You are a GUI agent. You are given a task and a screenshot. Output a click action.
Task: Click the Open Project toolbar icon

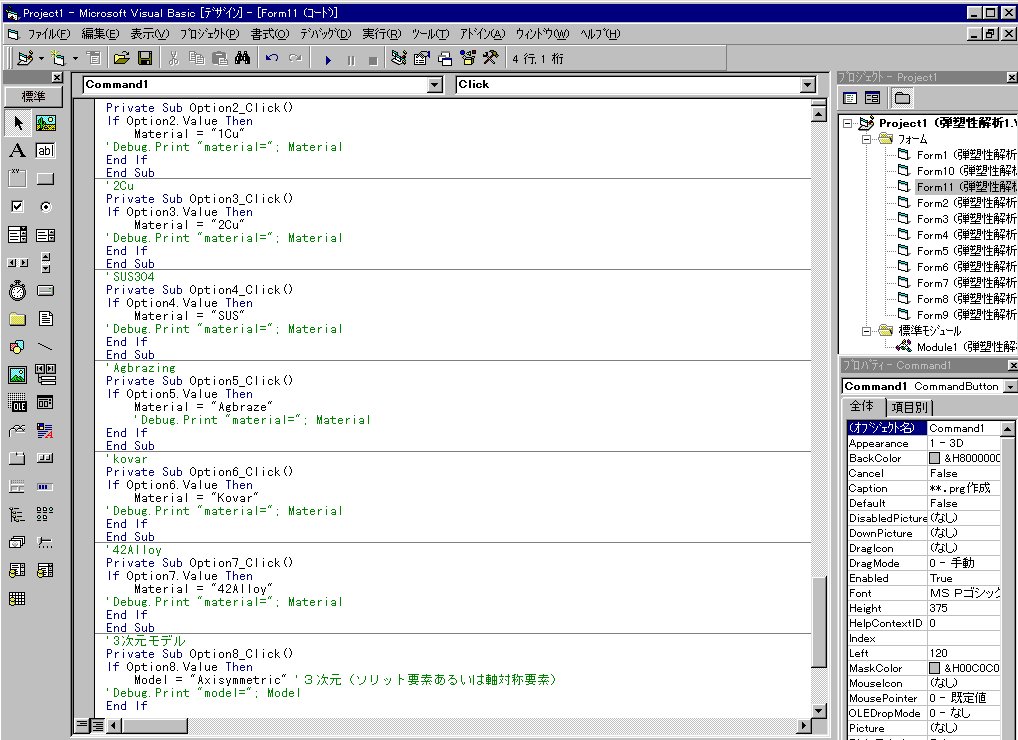(x=121, y=58)
